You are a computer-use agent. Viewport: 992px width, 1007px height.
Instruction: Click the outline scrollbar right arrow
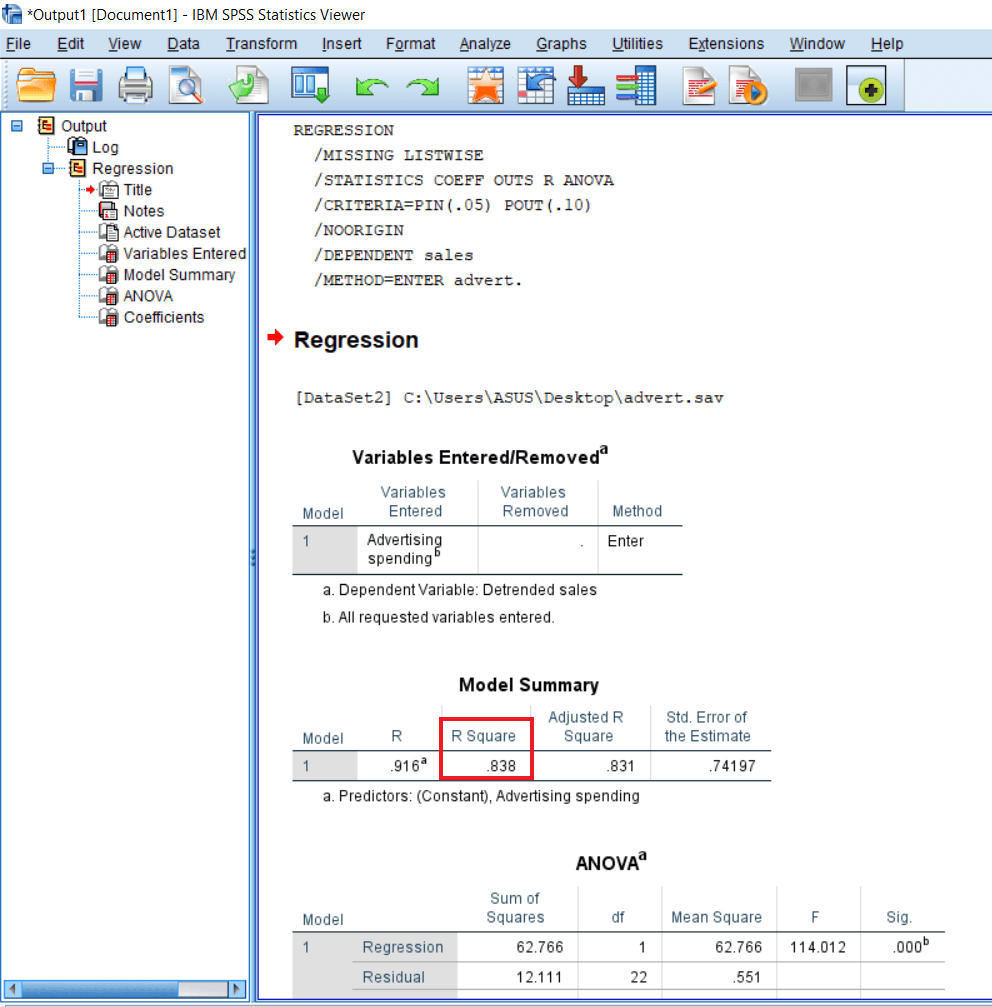point(236,988)
